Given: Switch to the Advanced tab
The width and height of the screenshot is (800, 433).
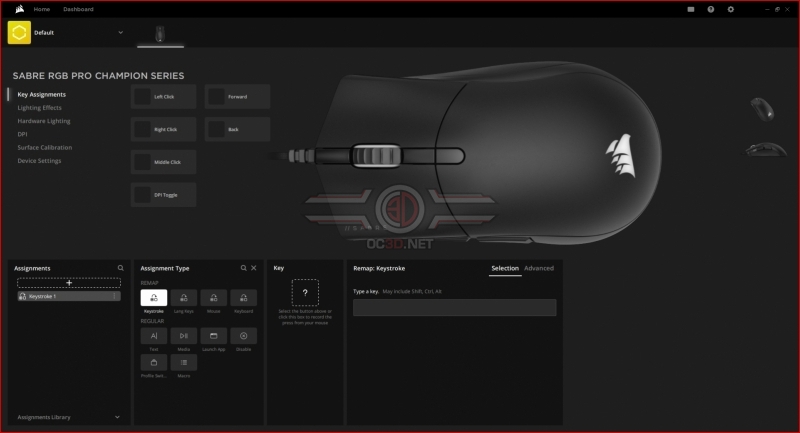Looking at the screenshot, I should pyautogui.click(x=539, y=268).
